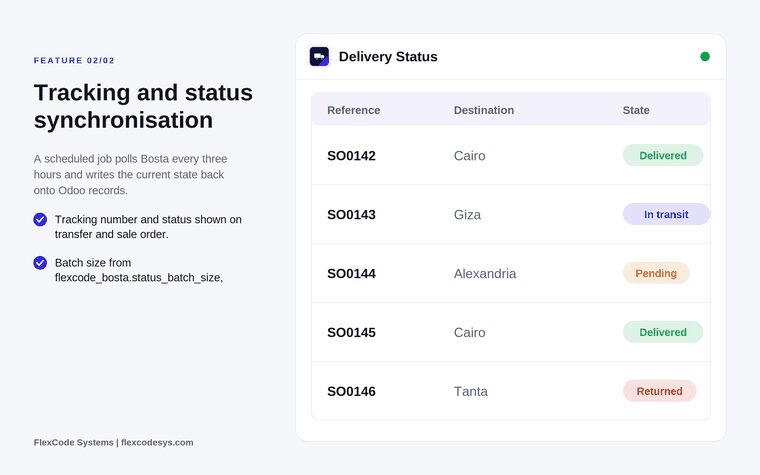
Task: Click the Tracking and status synchronisation heading
Action: 143,106
